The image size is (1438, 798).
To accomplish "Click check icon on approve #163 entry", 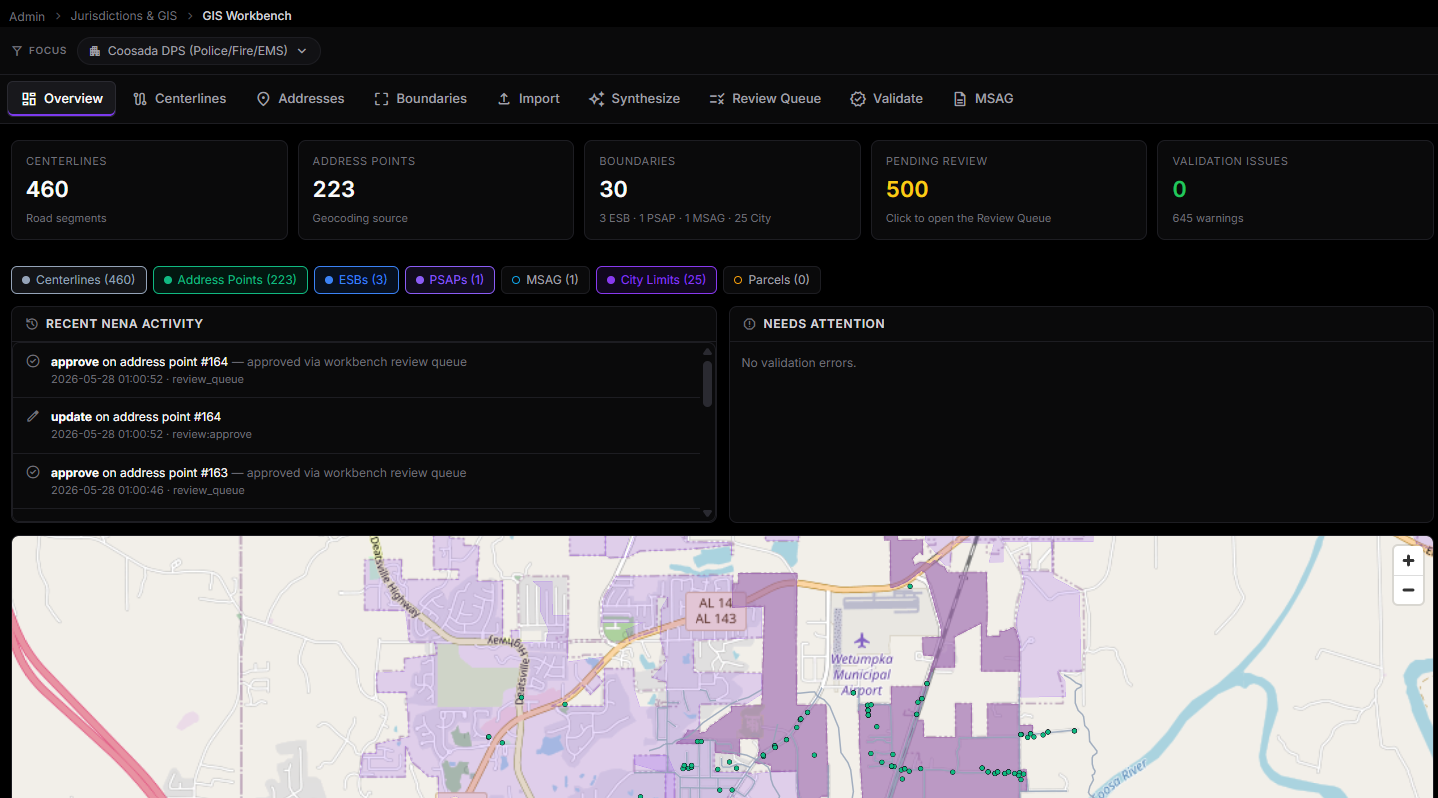I will (x=33, y=472).
